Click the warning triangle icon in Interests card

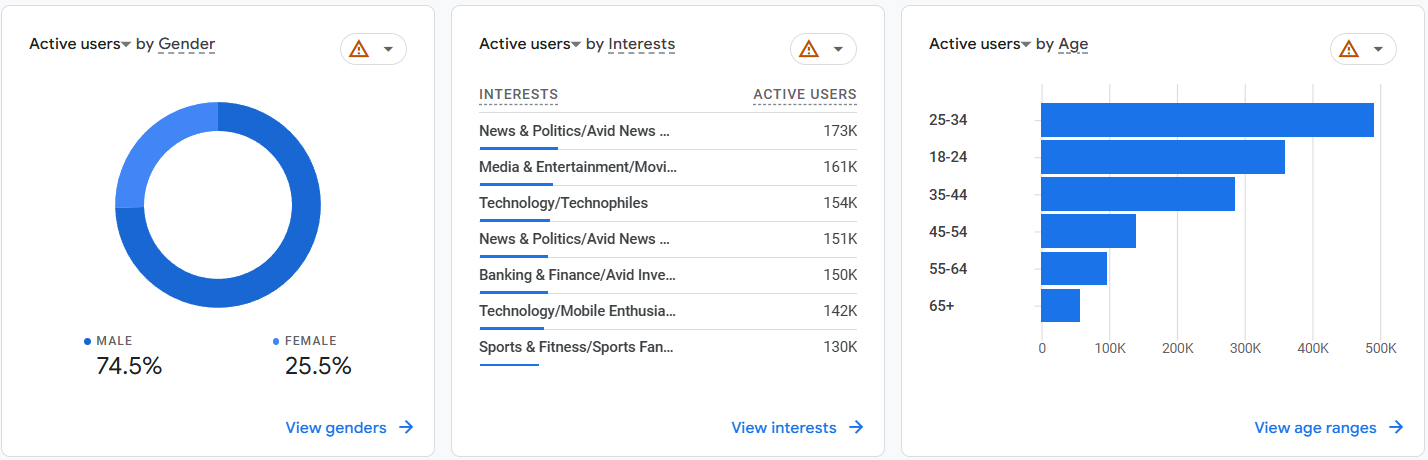coord(809,49)
